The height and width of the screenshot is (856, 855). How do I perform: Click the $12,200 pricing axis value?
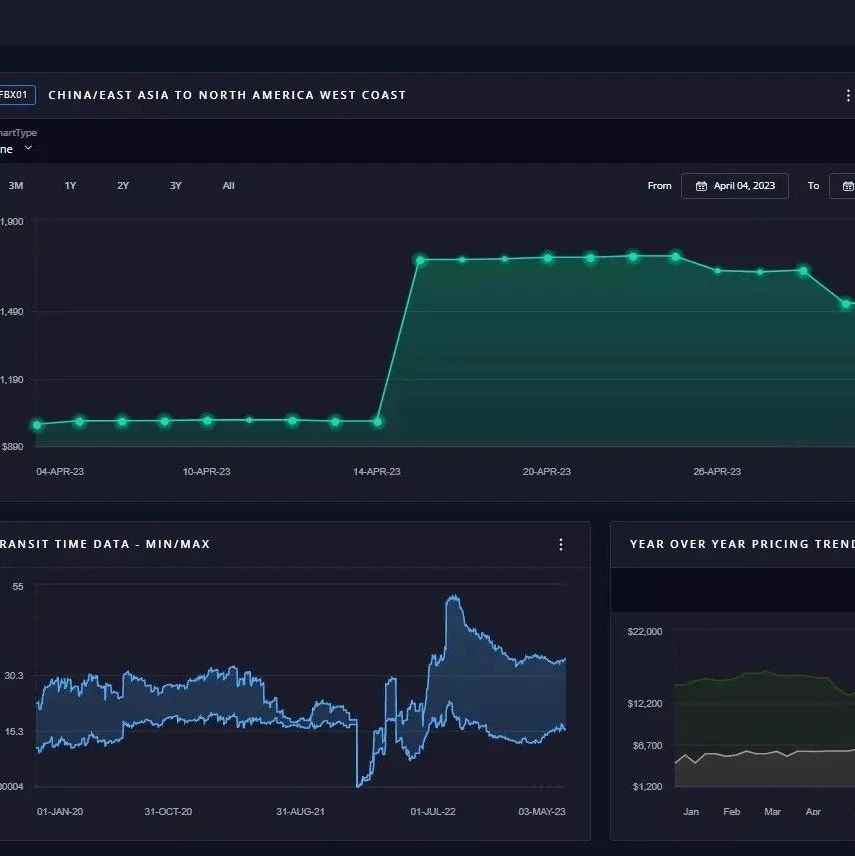[645, 704]
